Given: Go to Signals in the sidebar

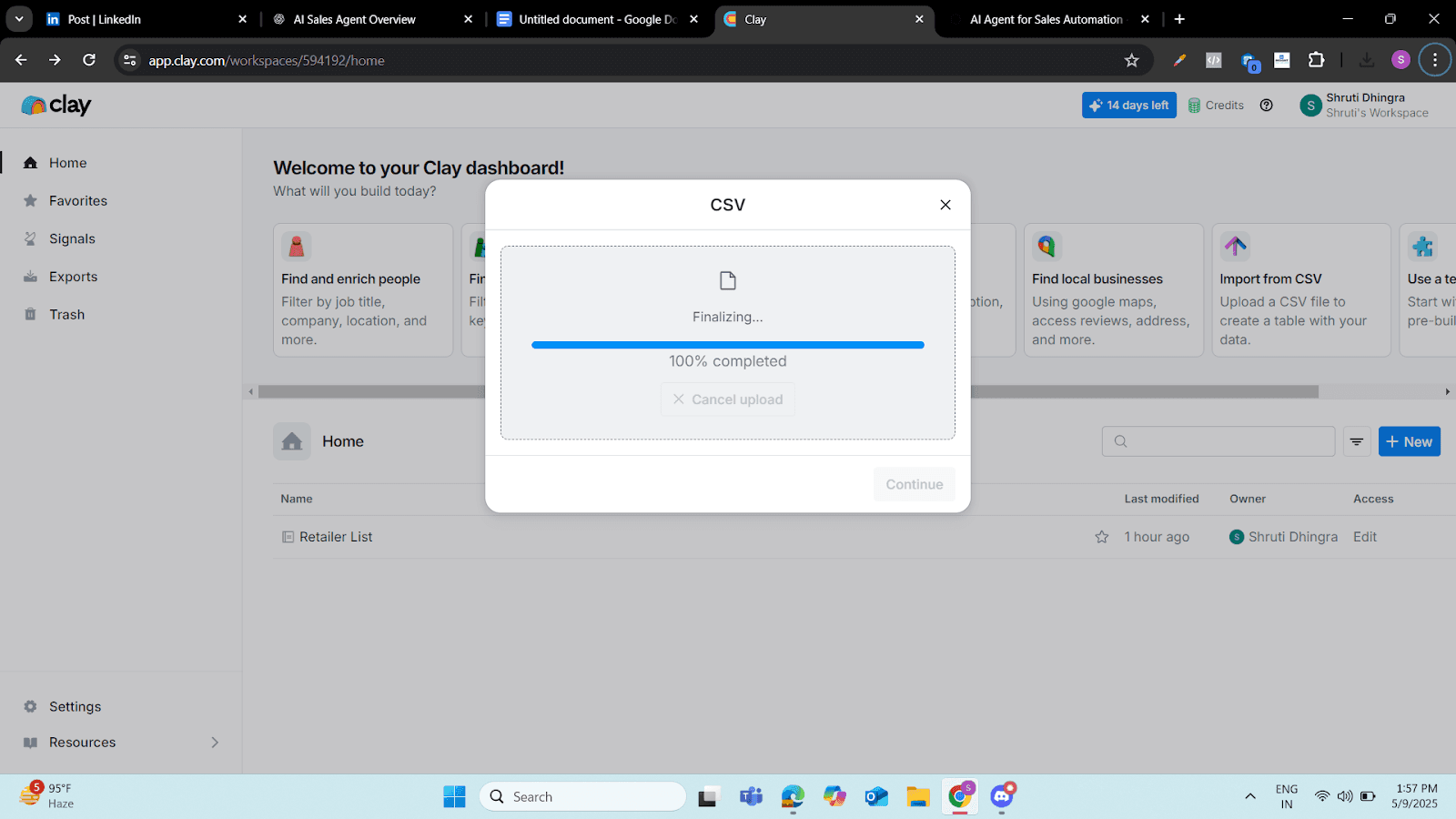Looking at the screenshot, I should (x=72, y=239).
